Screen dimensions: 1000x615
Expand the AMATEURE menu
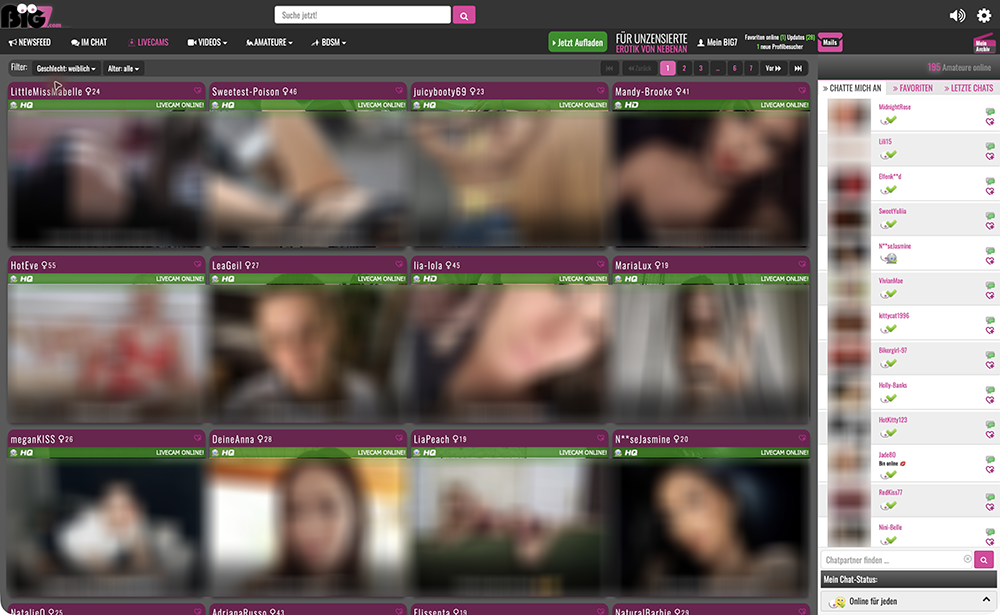coord(269,42)
